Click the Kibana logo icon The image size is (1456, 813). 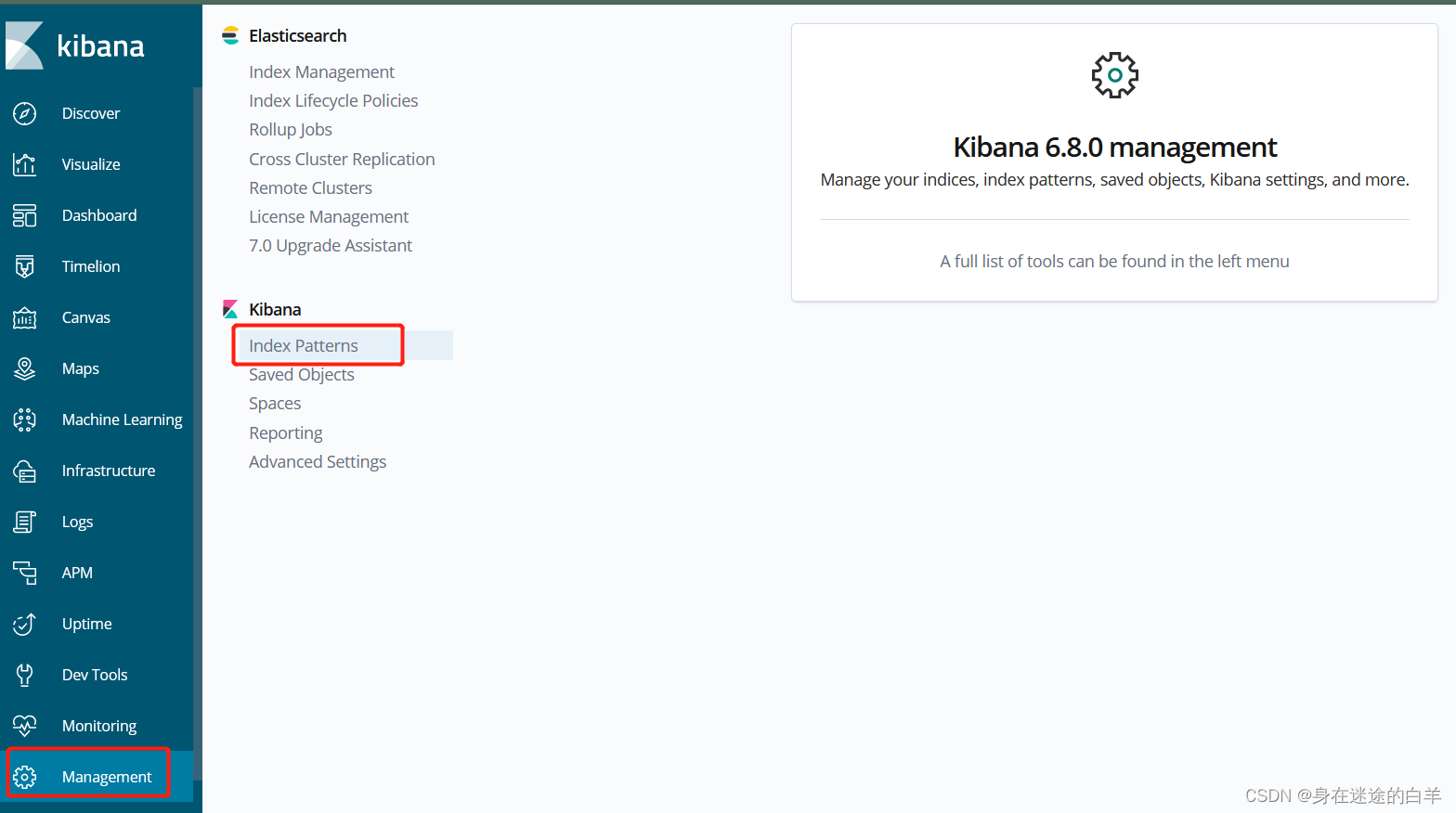pyautogui.click(x=24, y=45)
